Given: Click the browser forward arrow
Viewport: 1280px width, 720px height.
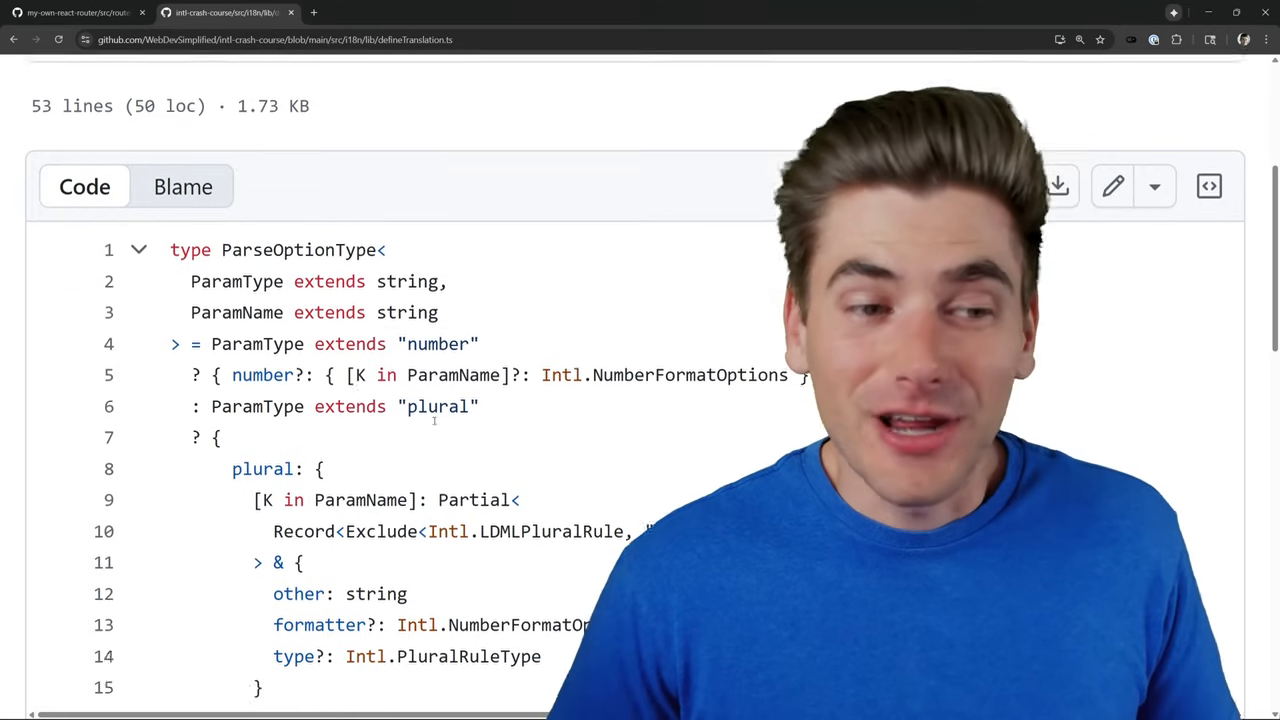Looking at the screenshot, I should tap(36, 40).
